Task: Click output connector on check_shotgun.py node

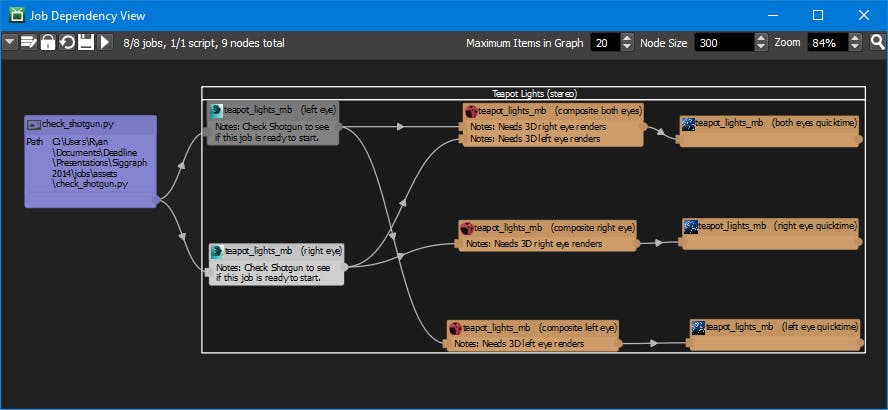Action: pos(157,199)
